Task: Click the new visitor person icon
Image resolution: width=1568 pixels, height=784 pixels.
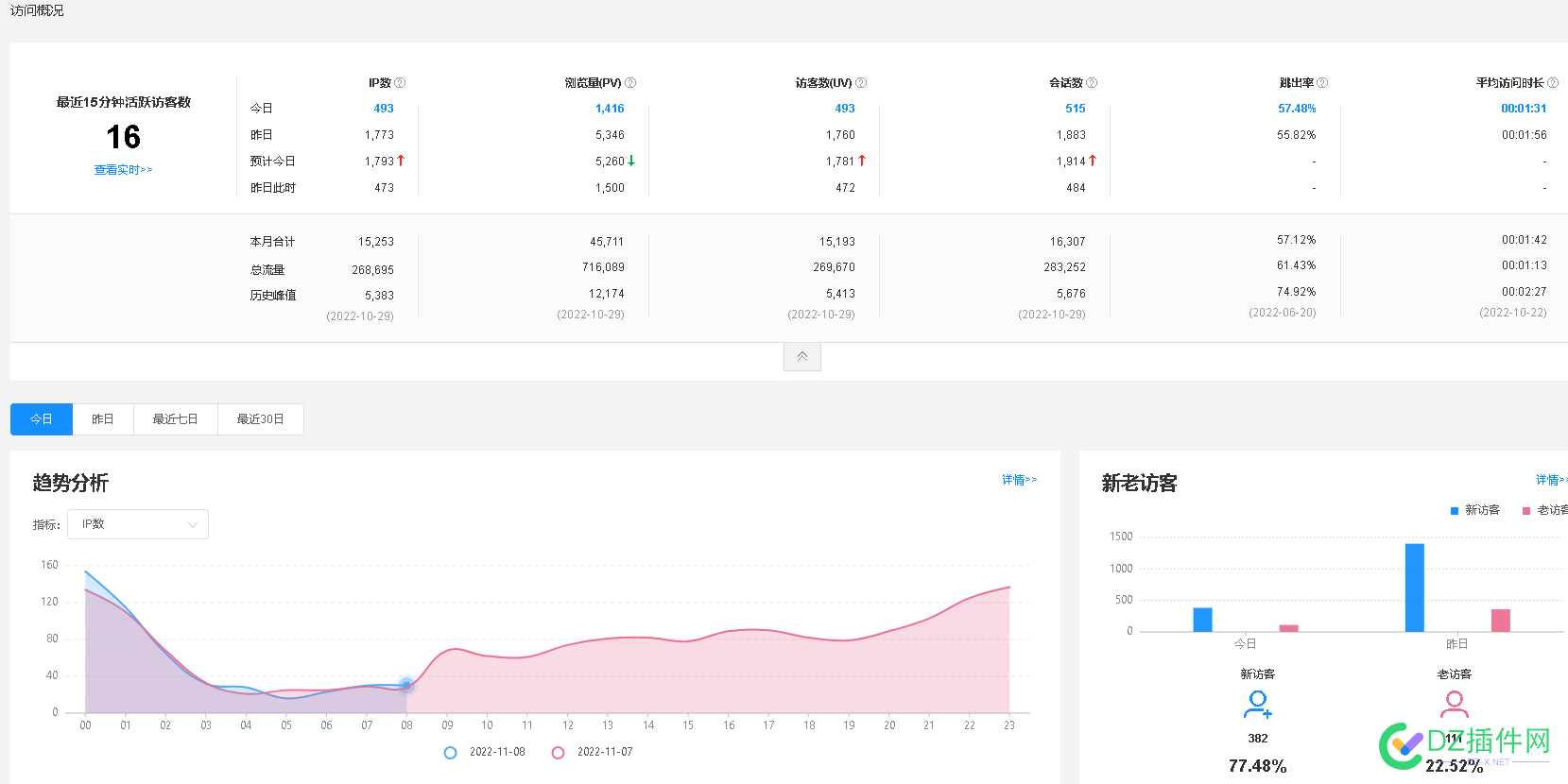Action: [x=1258, y=704]
